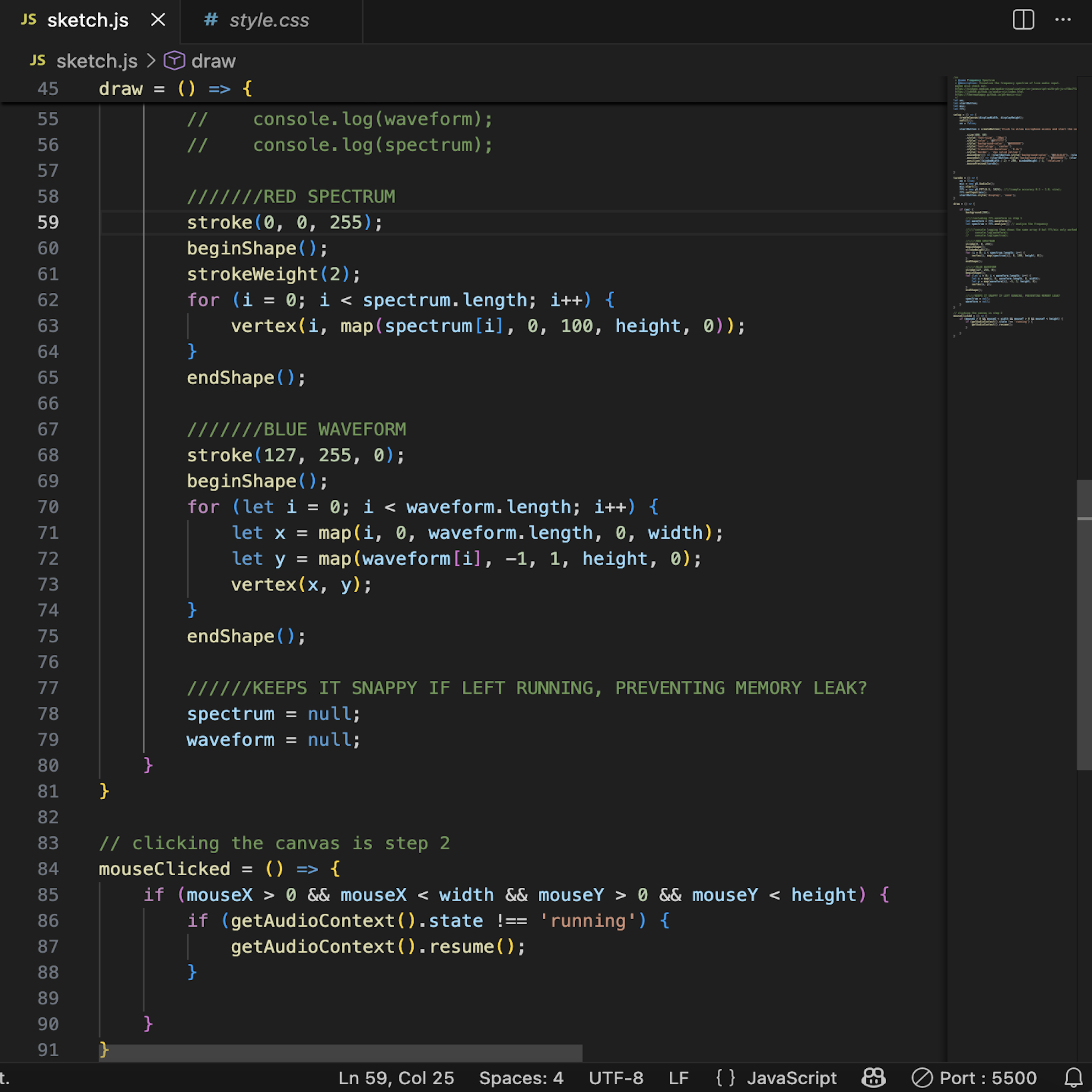Viewport: 1092px width, 1092px height.
Task: Open the More Actions ellipsis menu
Action: tap(1063, 20)
